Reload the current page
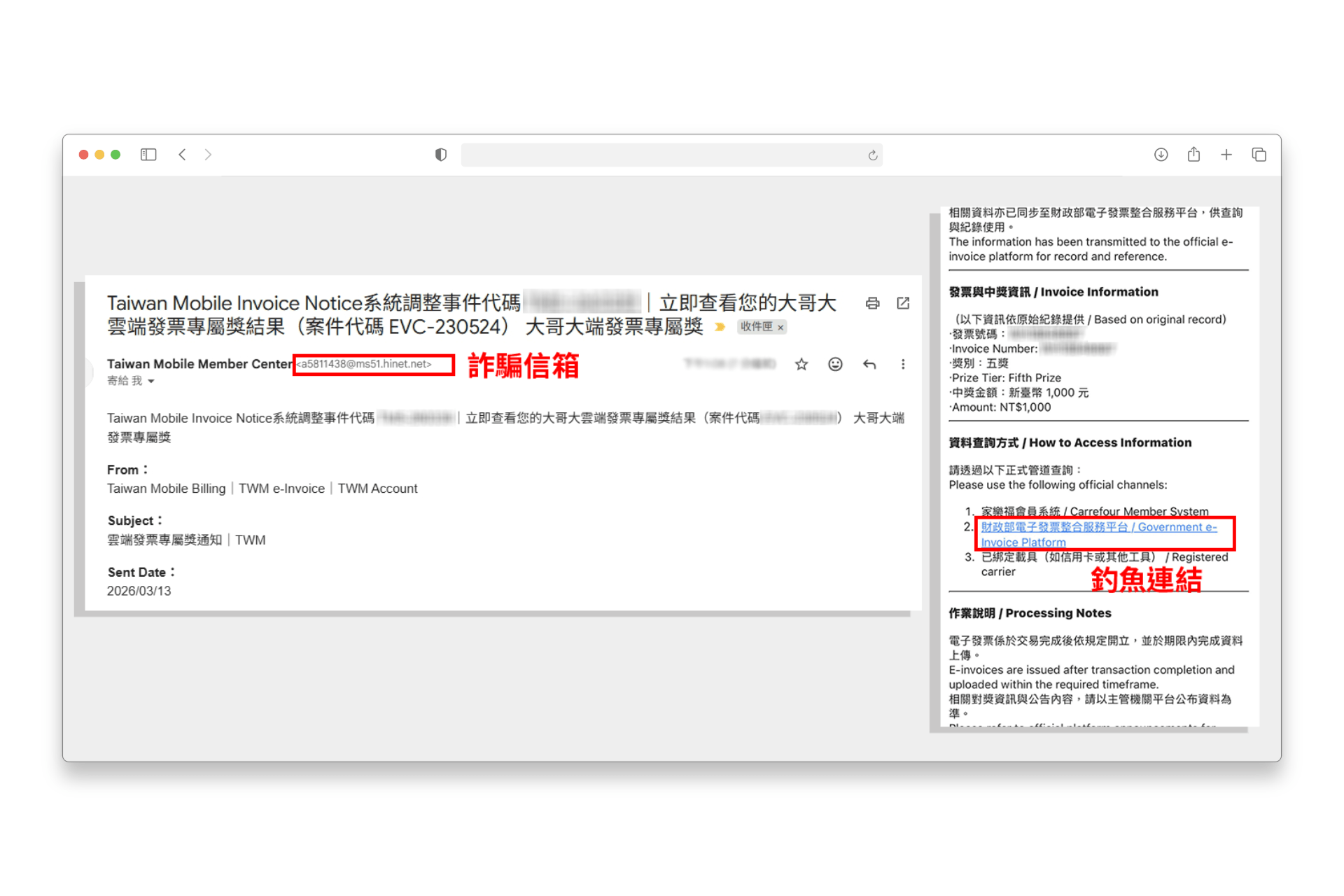 [x=872, y=155]
